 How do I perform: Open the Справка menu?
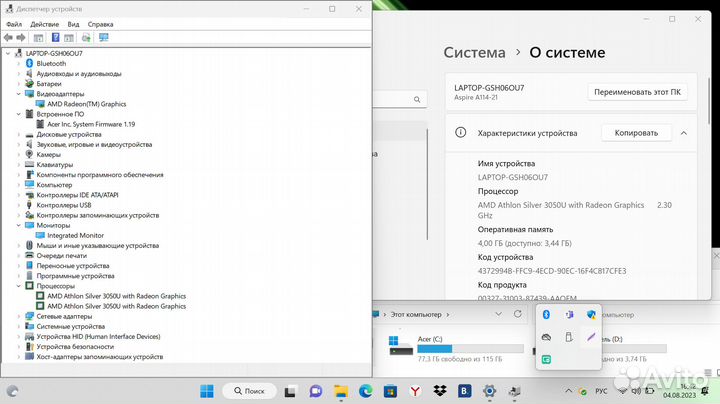[x=100, y=24]
